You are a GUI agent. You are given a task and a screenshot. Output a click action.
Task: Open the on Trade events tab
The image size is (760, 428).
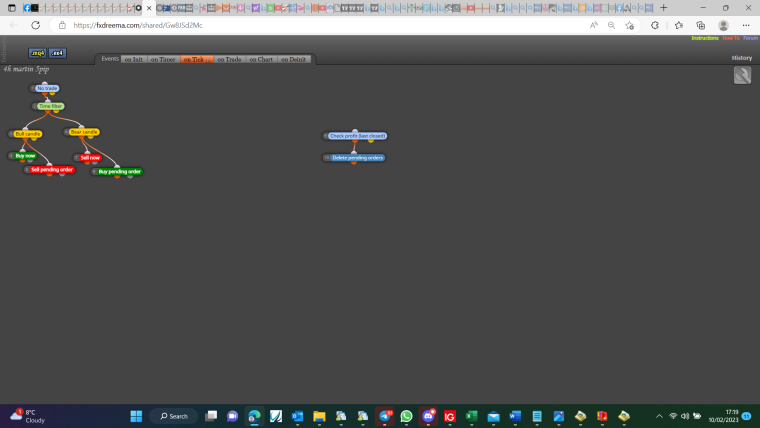coord(229,59)
